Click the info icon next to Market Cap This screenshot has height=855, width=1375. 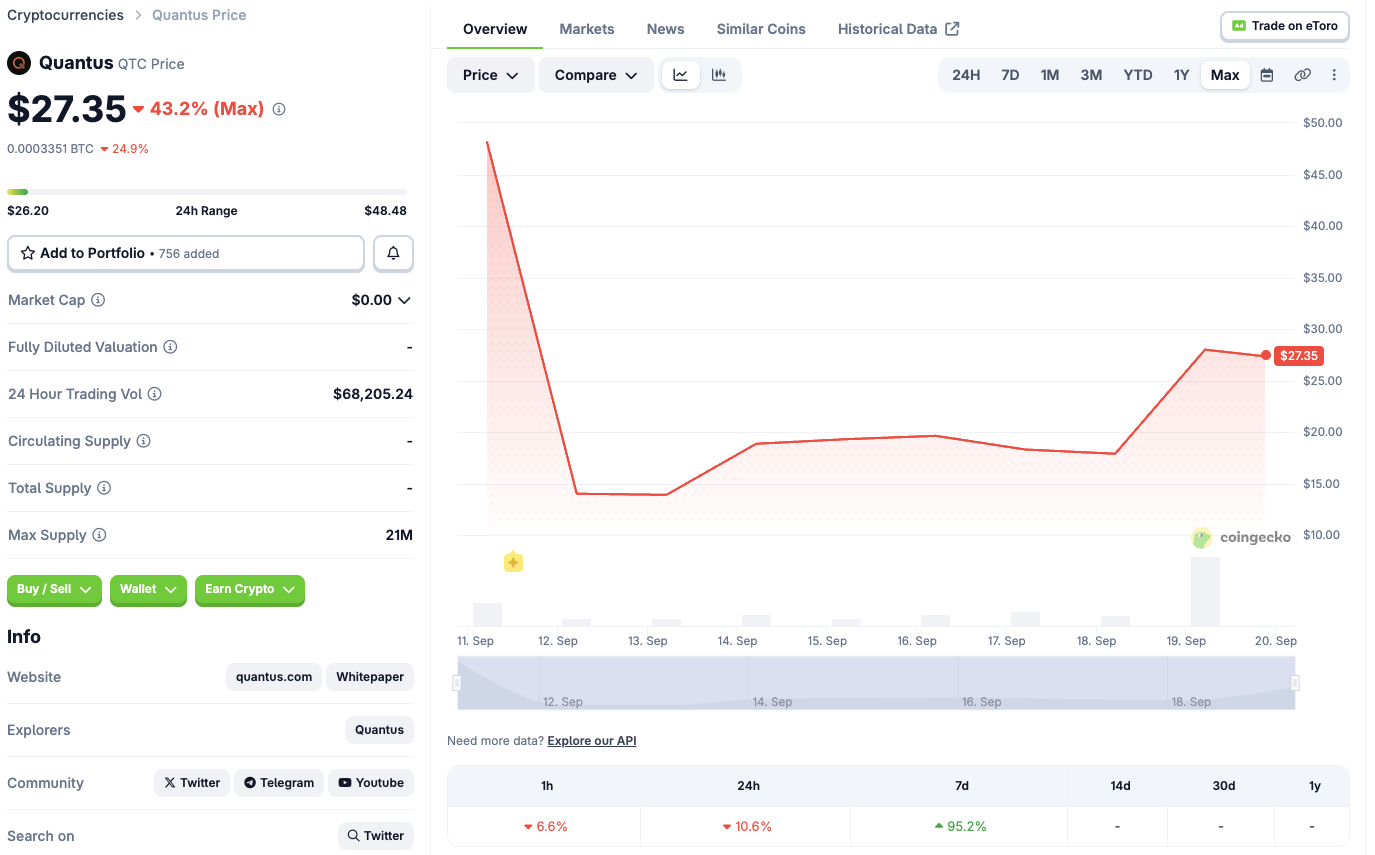tap(98, 300)
